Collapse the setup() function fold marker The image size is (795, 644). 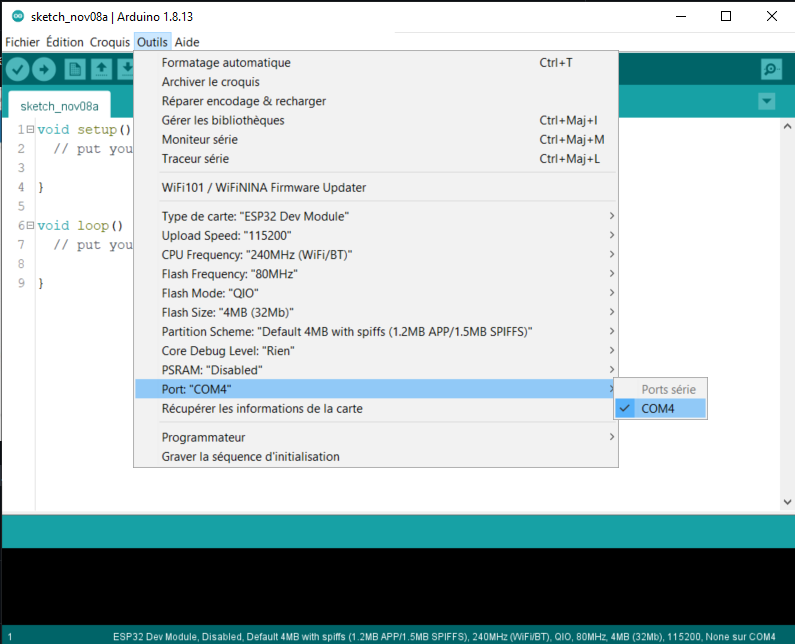[x=30, y=129]
